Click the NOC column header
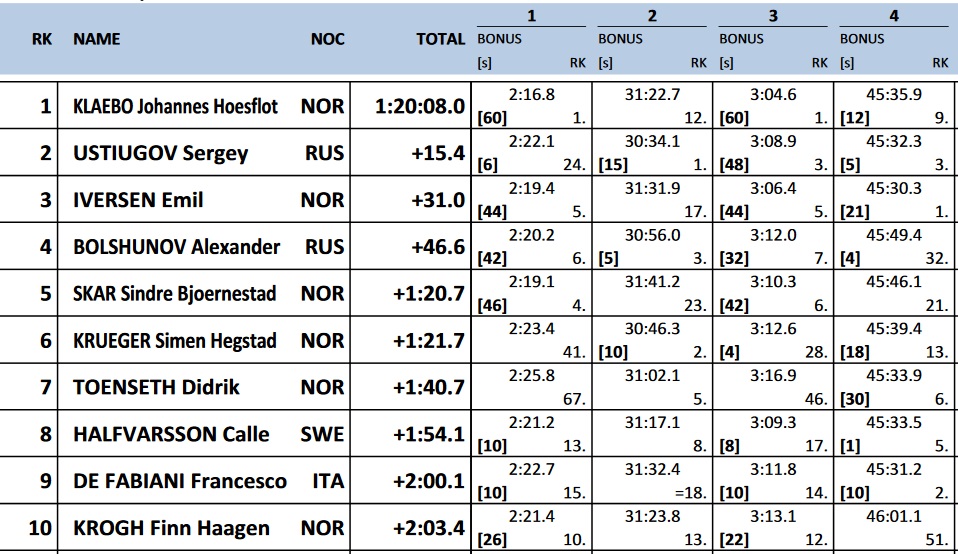The height and width of the screenshot is (554, 958). pyautogui.click(x=327, y=39)
